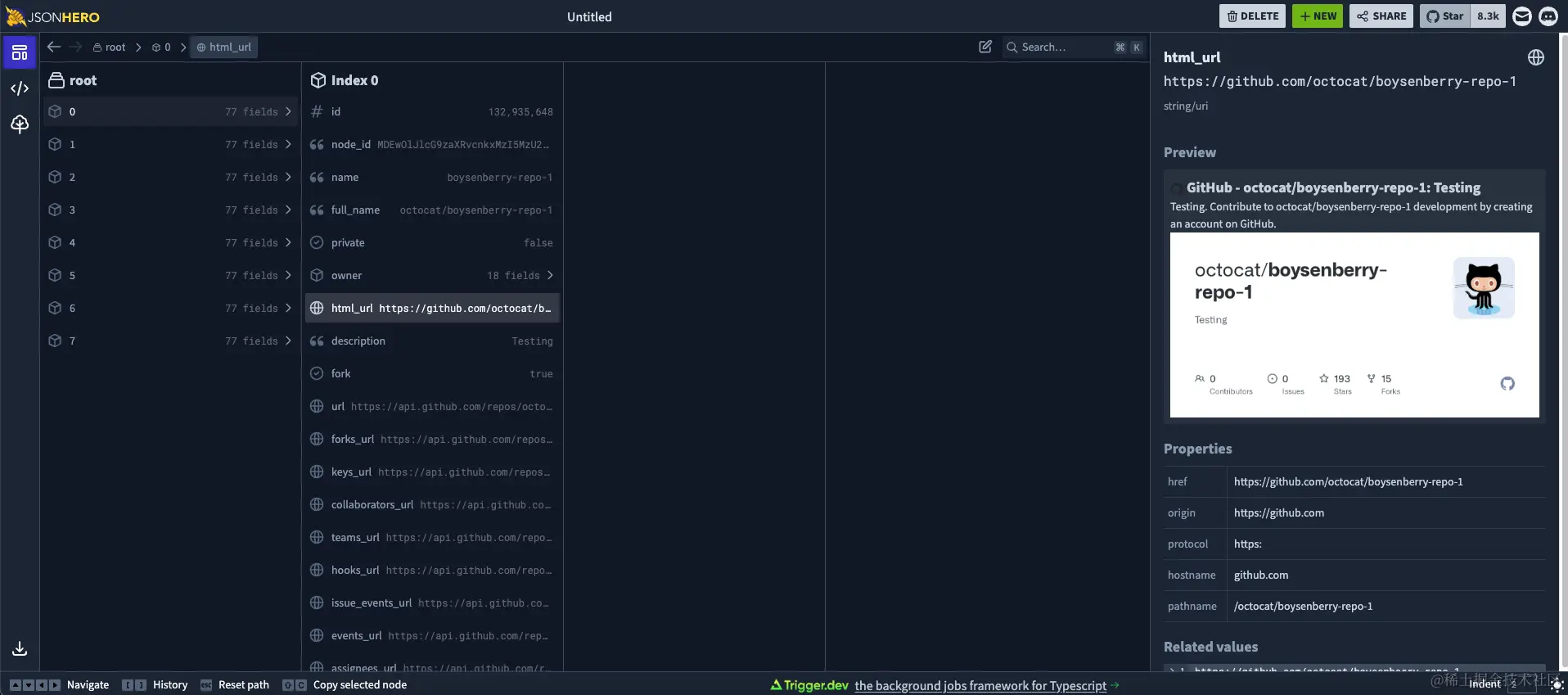Select the name field boysenberry-repo-1

tap(432, 177)
